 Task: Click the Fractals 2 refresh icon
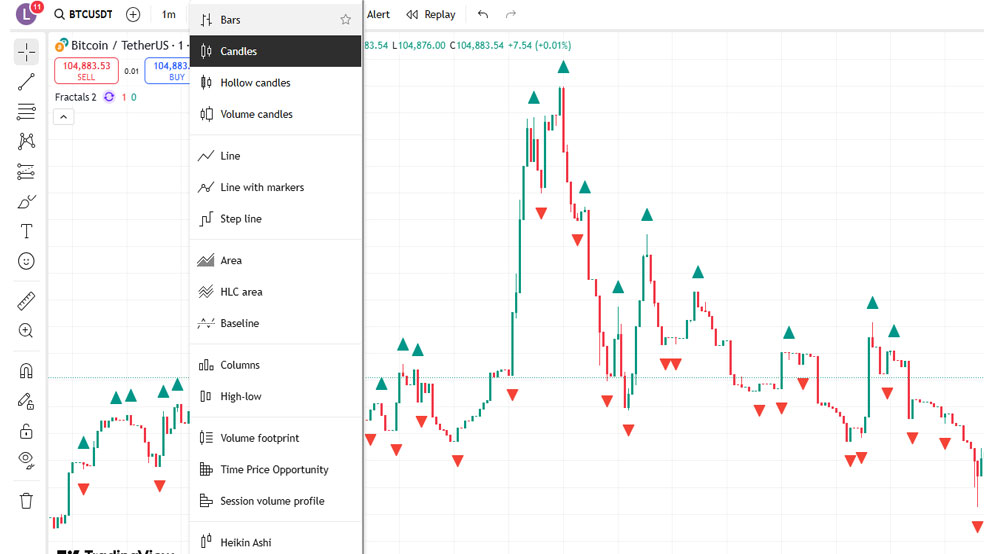point(109,97)
